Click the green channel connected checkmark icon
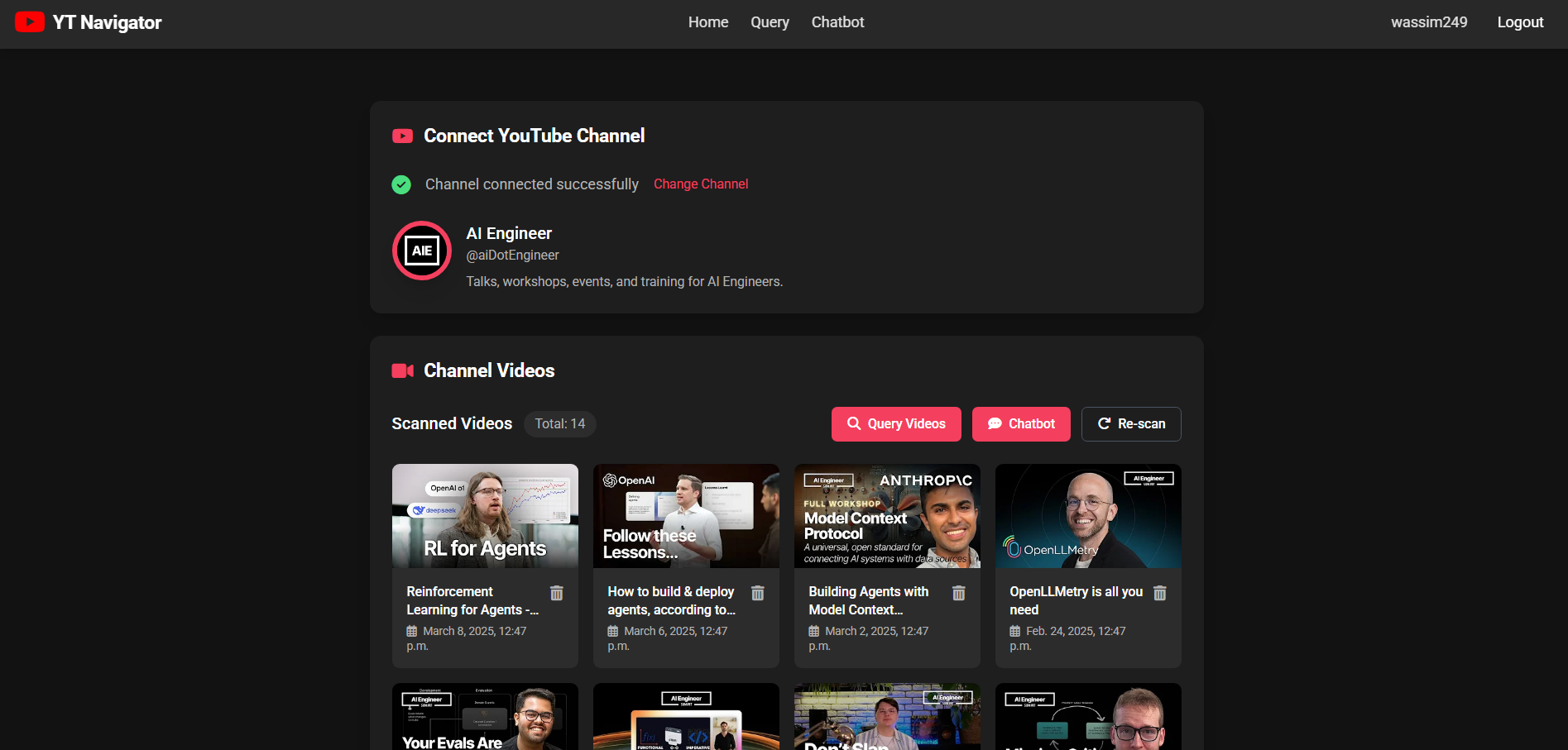This screenshot has width=1568, height=750. (x=401, y=184)
